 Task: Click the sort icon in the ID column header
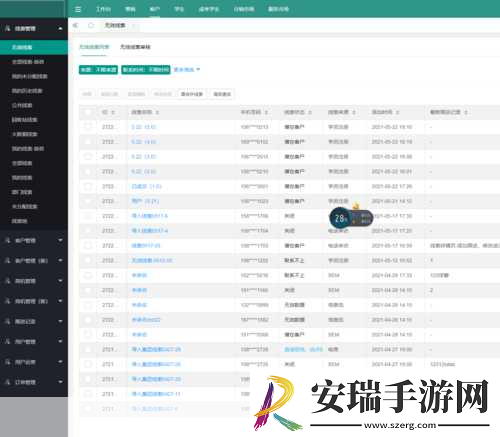[113, 112]
